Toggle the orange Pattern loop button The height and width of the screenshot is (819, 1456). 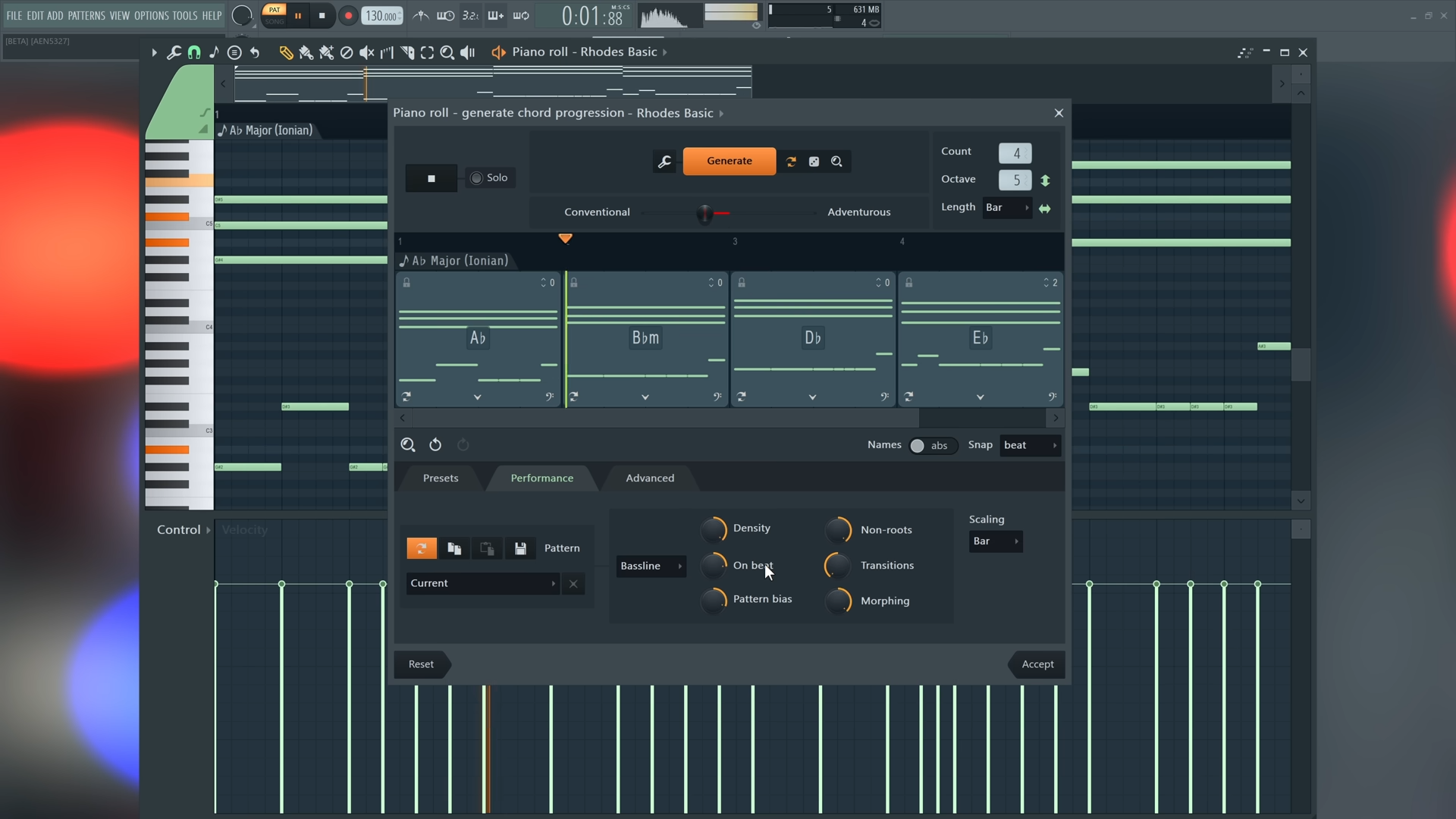(x=422, y=548)
